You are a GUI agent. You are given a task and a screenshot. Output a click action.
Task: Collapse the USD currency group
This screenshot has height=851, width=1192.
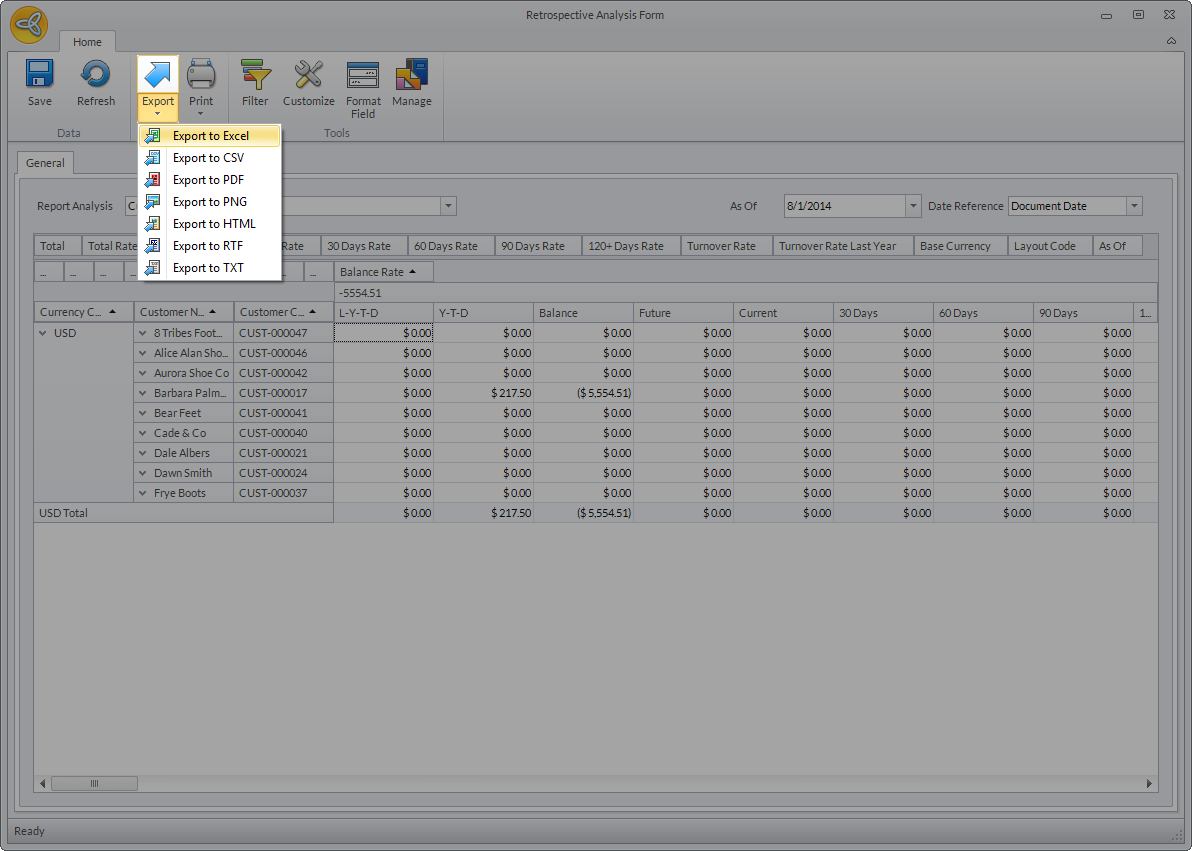point(43,333)
